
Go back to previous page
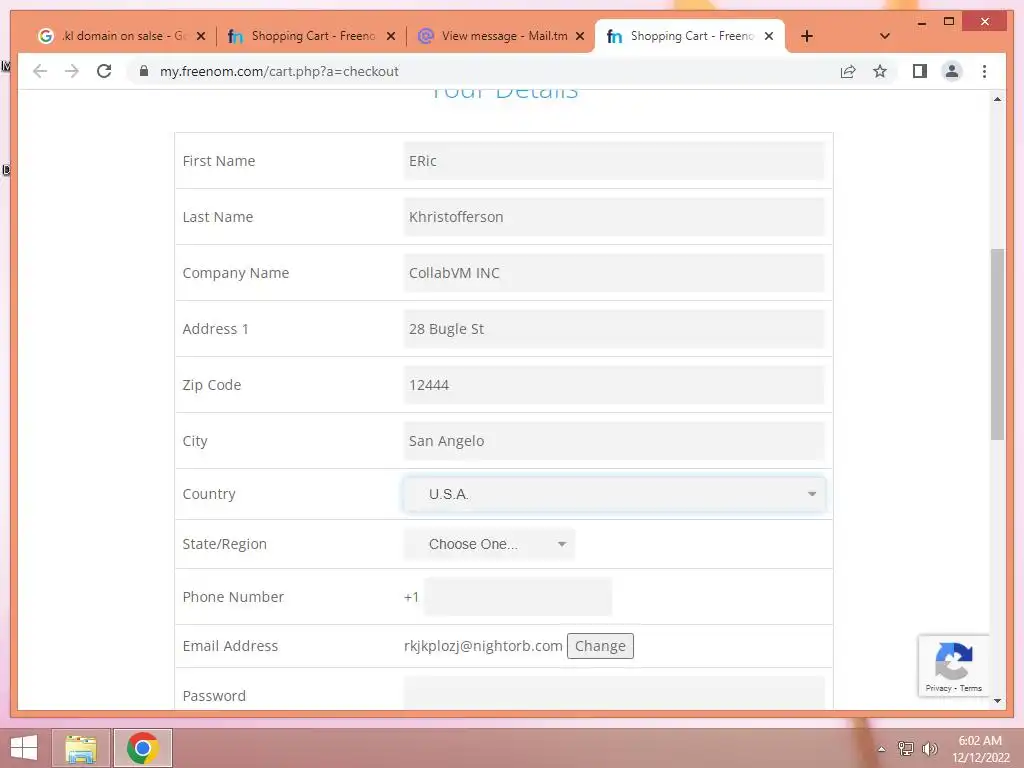click(40, 71)
